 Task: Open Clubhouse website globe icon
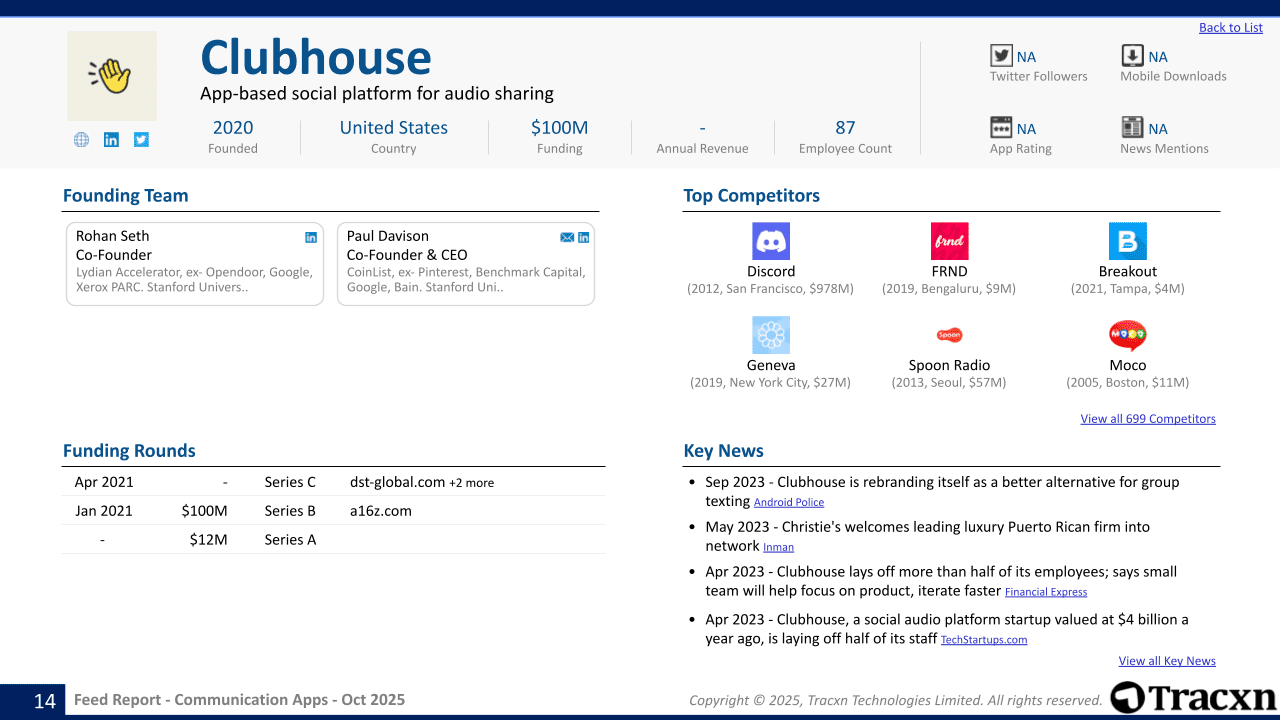82,140
